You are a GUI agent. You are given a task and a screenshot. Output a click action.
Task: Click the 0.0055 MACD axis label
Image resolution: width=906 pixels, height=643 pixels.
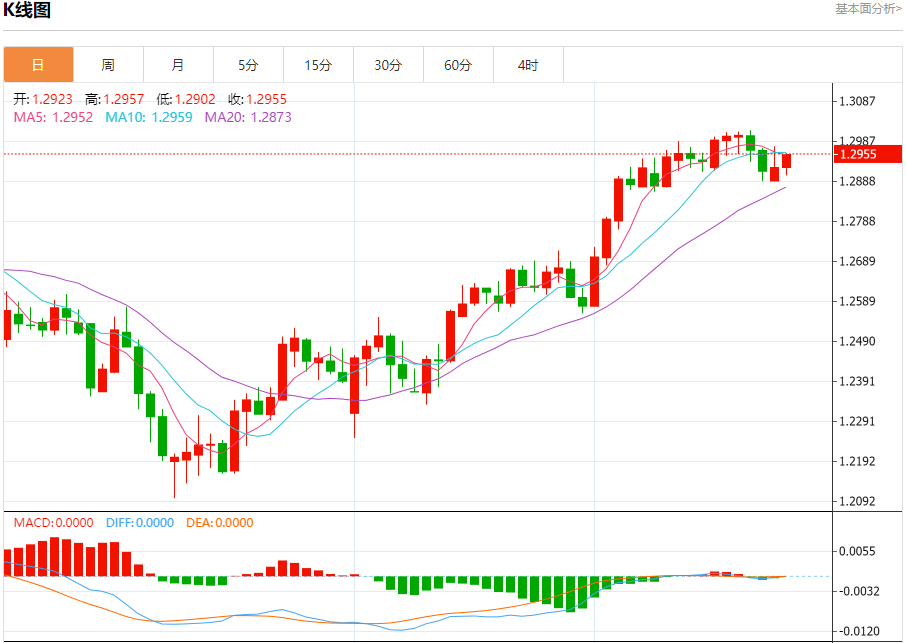point(858,551)
